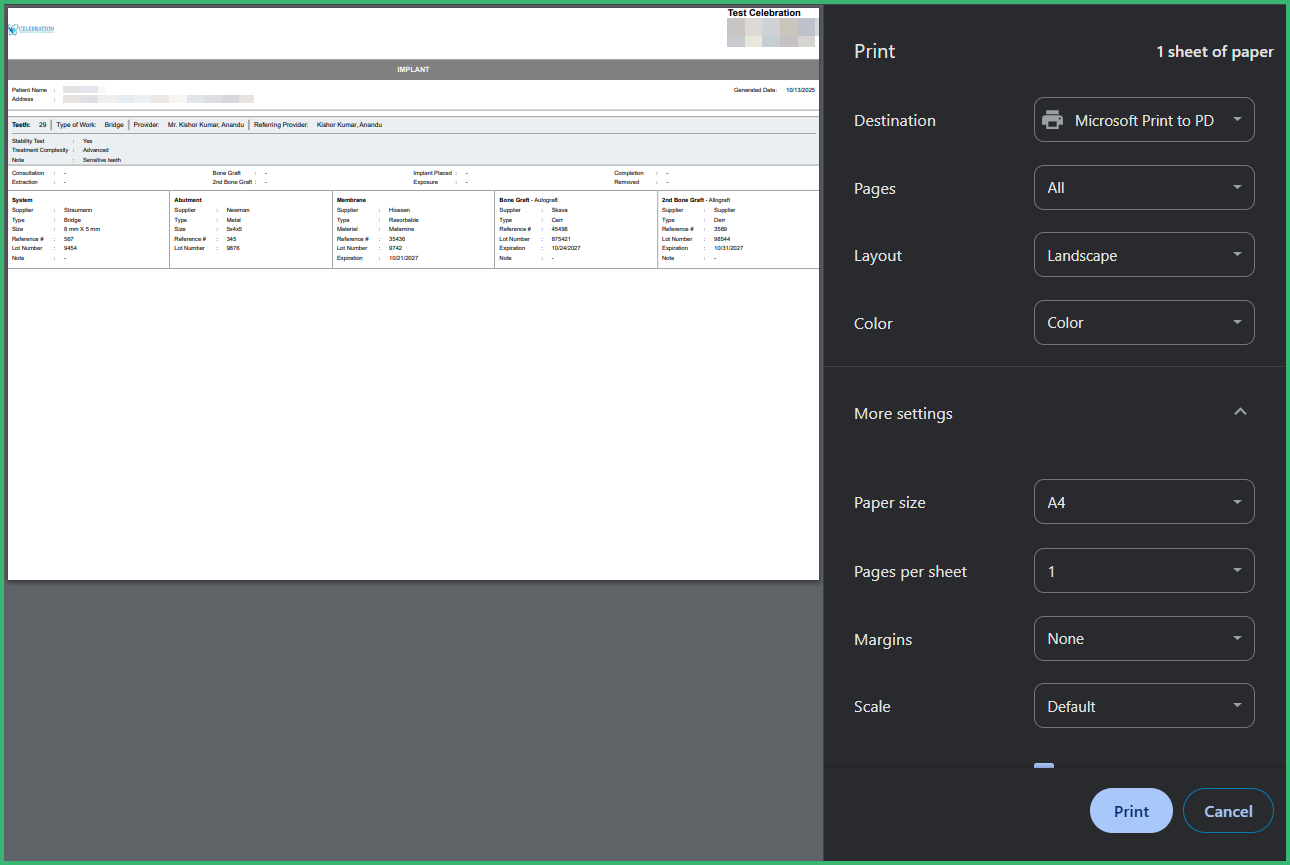Click the 'Advanced' complexity value
This screenshot has width=1290, height=865.
pyautogui.click(x=96, y=150)
